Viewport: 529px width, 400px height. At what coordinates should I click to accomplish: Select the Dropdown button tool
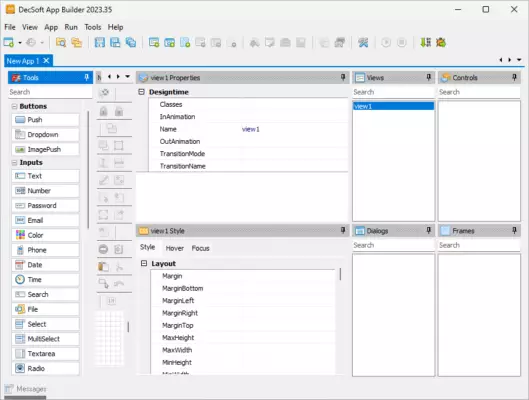click(46, 135)
